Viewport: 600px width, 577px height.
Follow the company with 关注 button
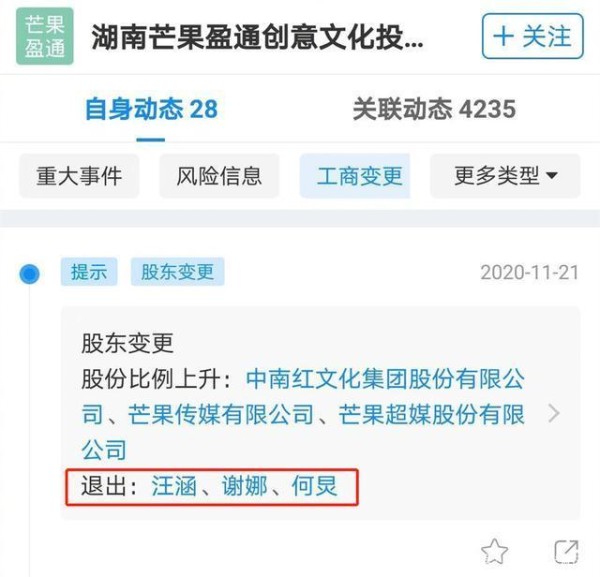click(x=533, y=36)
